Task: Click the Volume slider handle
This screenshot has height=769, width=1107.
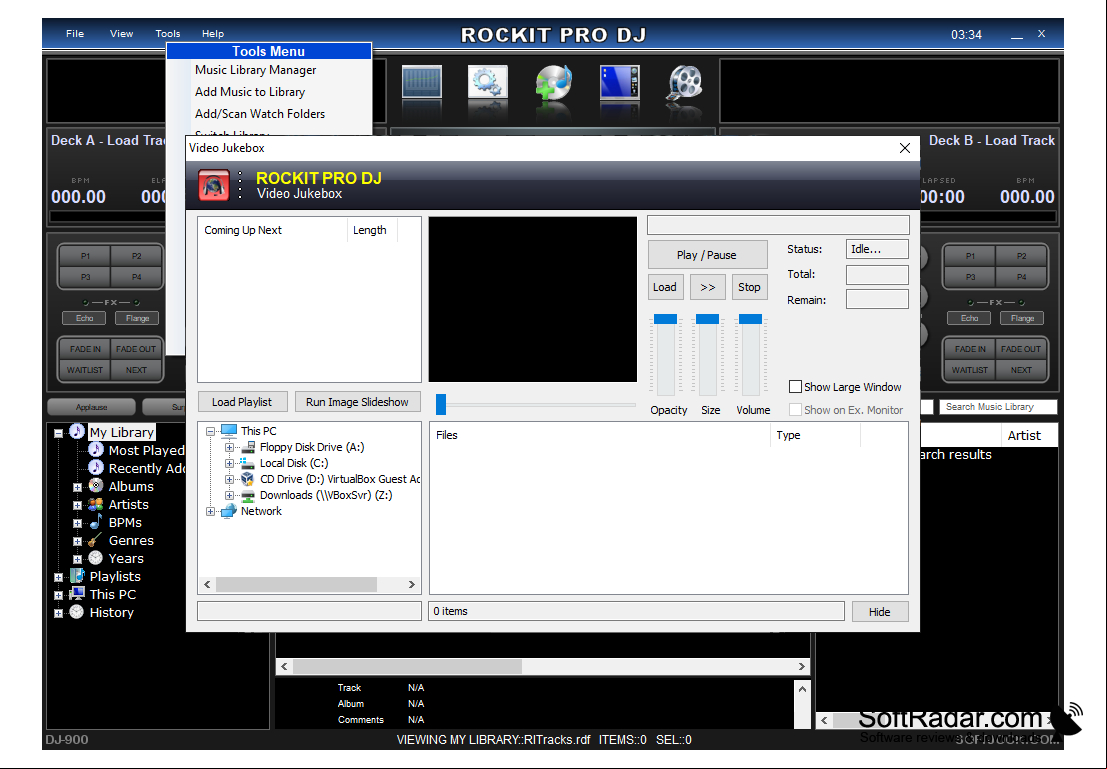Action: point(750,318)
